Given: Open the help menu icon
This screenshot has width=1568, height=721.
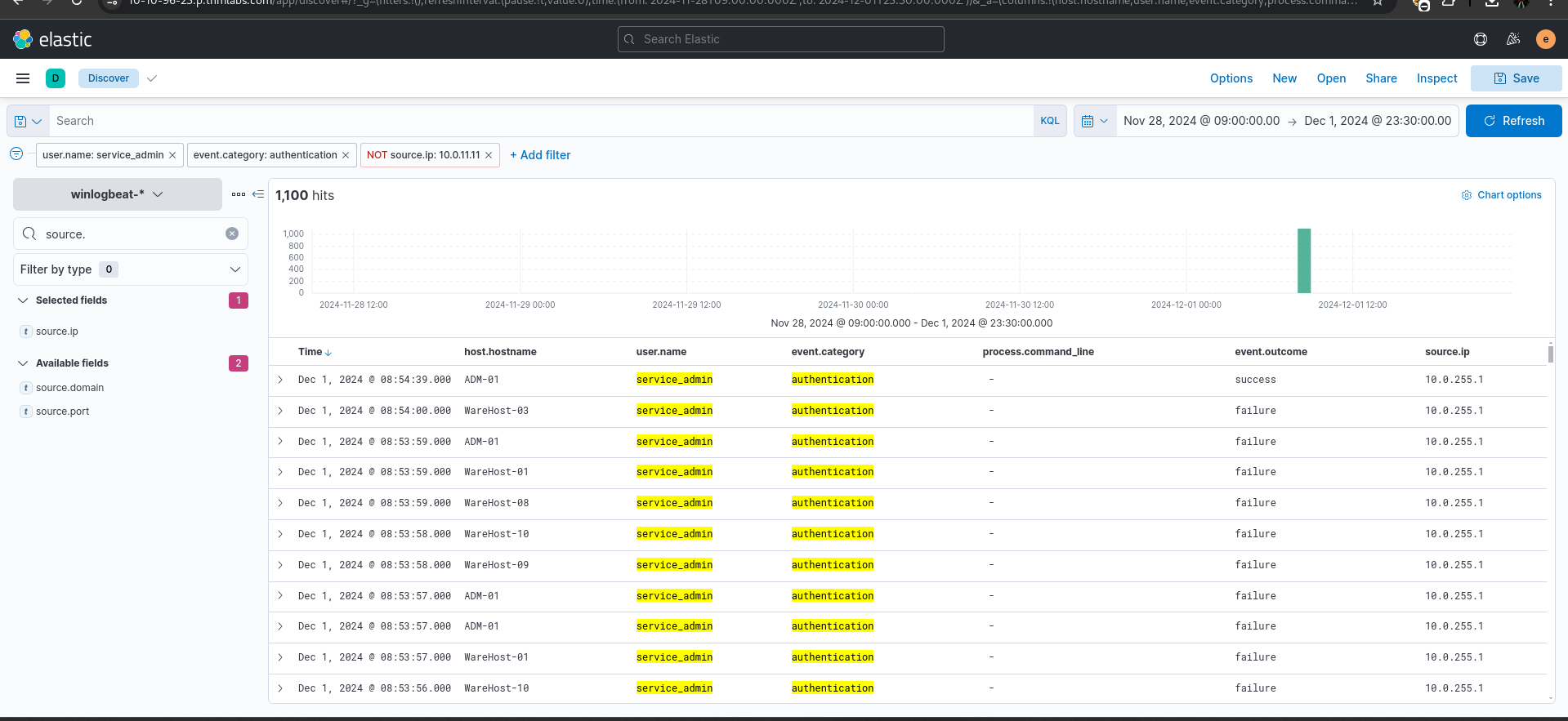Looking at the screenshot, I should (1480, 39).
